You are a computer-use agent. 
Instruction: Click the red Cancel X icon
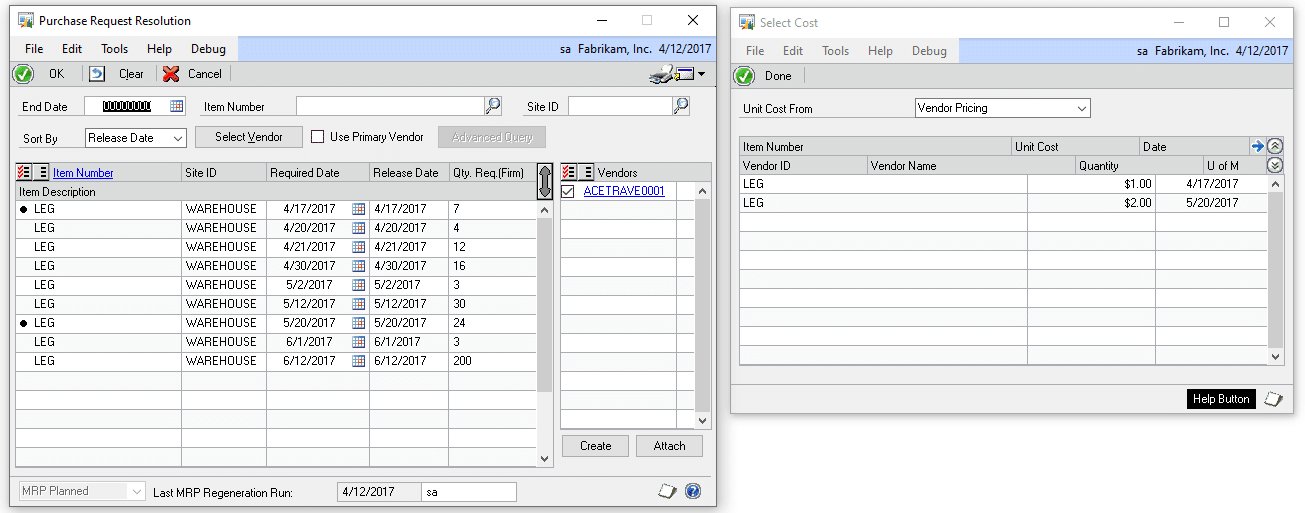[x=171, y=74]
